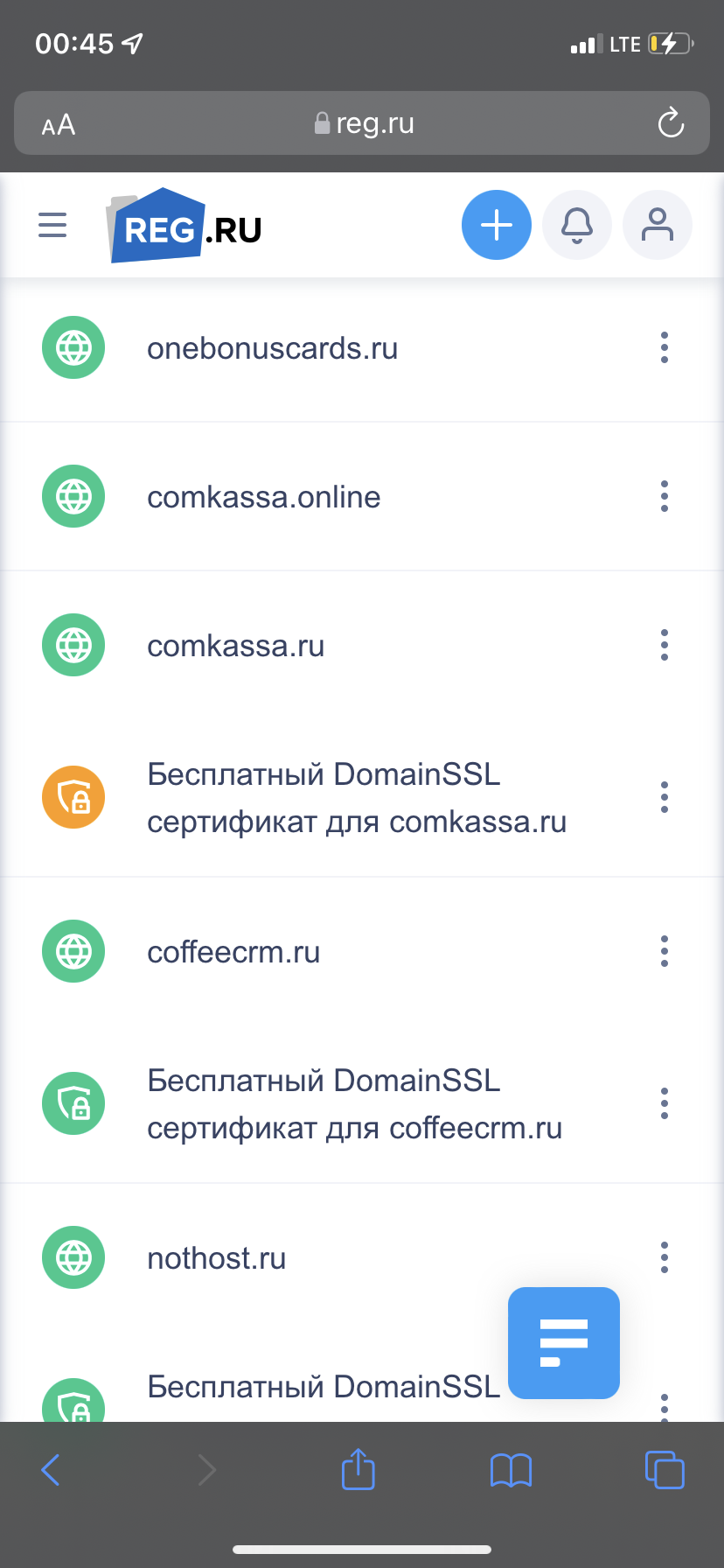
Task: Open the comkassa.ru domain
Action: pyautogui.click(x=236, y=646)
